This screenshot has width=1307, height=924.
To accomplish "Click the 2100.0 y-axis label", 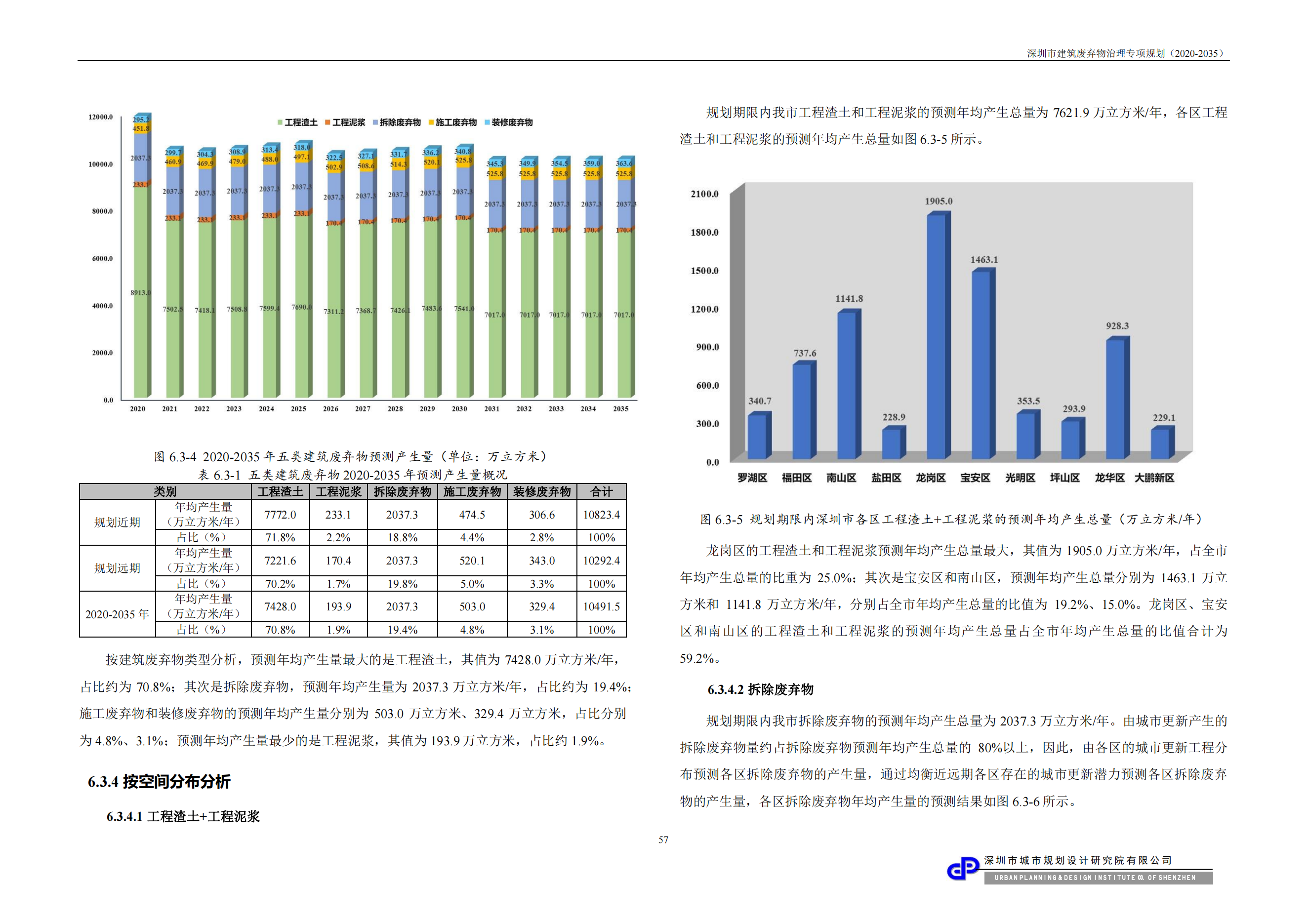I will pos(705,194).
